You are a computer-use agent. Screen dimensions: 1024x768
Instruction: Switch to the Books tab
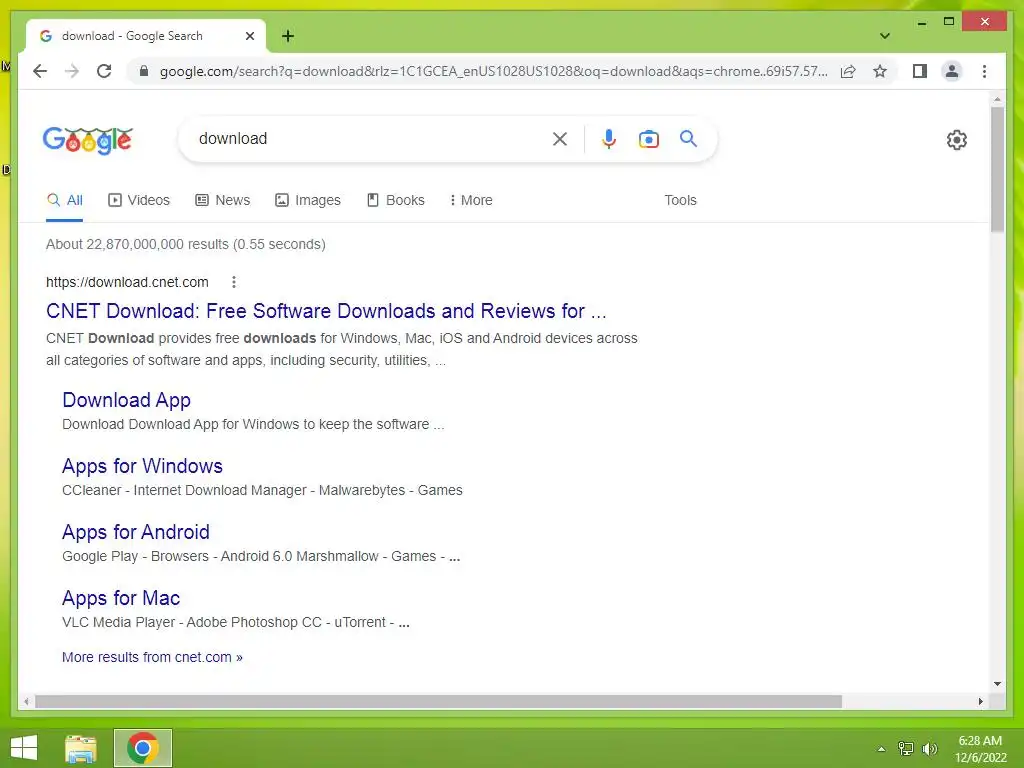[x=396, y=200]
